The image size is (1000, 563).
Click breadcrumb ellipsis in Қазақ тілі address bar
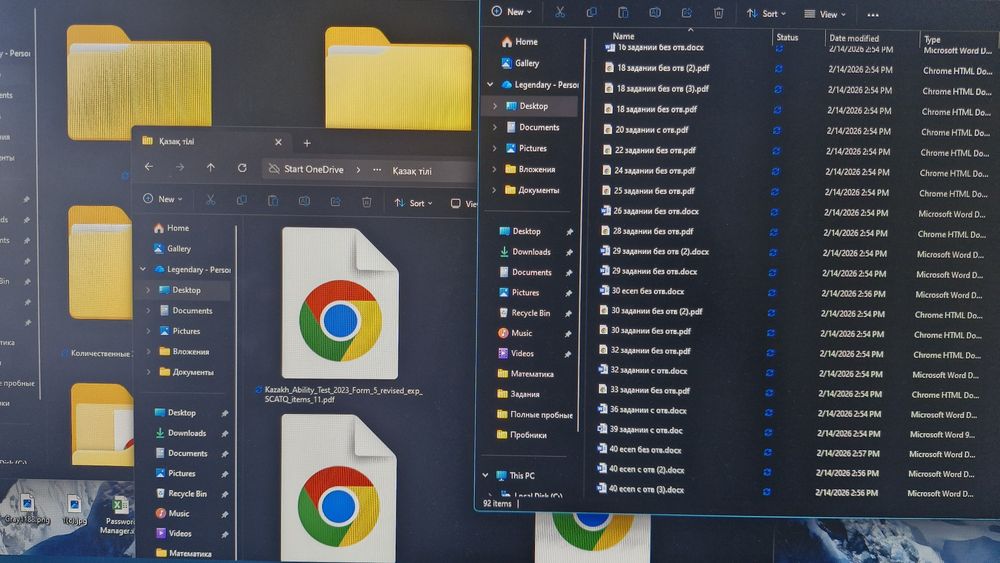pos(377,170)
